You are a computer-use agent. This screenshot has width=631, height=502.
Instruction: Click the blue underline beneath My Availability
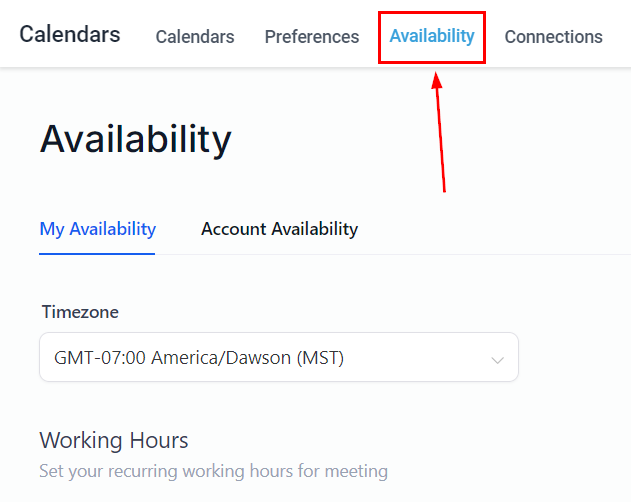[x=97, y=252]
